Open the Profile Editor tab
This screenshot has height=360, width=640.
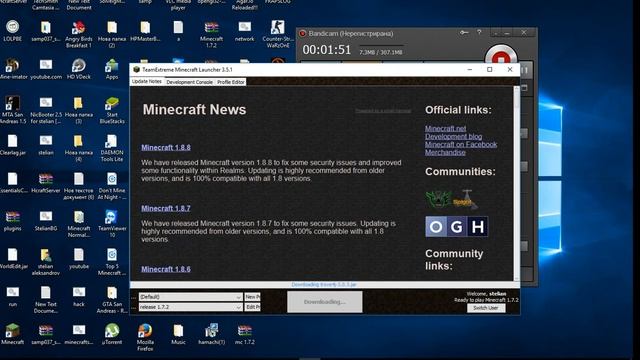231,82
